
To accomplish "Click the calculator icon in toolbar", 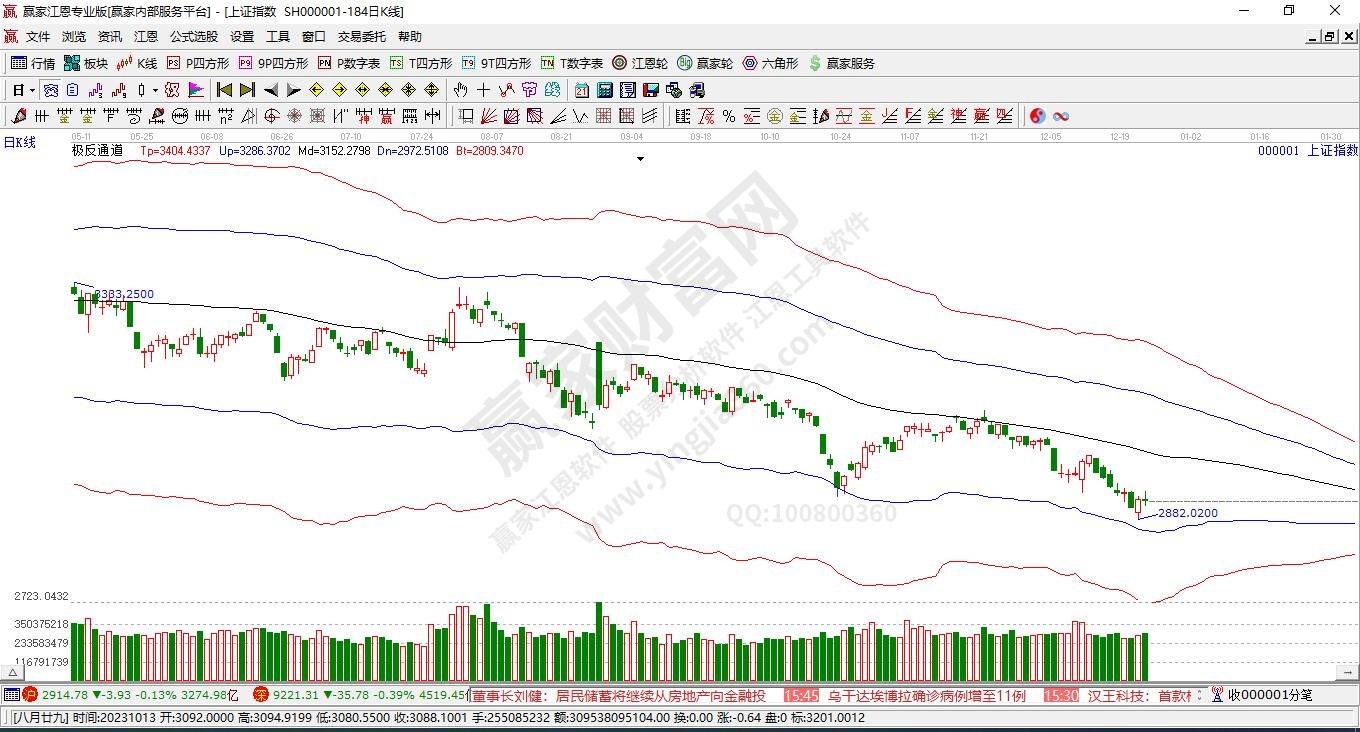I will 604,90.
